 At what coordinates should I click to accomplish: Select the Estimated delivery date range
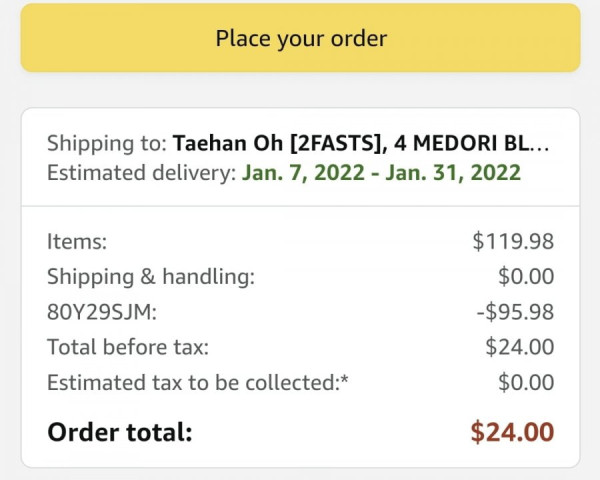(x=381, y=172)
